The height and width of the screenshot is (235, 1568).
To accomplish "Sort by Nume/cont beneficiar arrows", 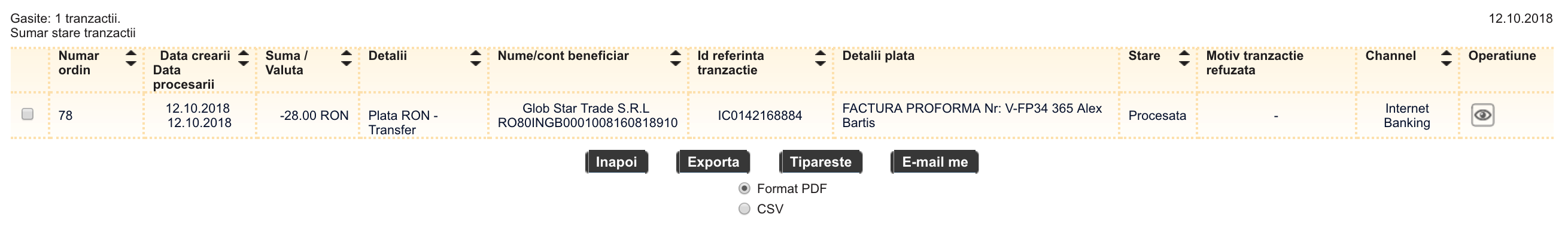I will pyautogui.click(x=675, y=58).
